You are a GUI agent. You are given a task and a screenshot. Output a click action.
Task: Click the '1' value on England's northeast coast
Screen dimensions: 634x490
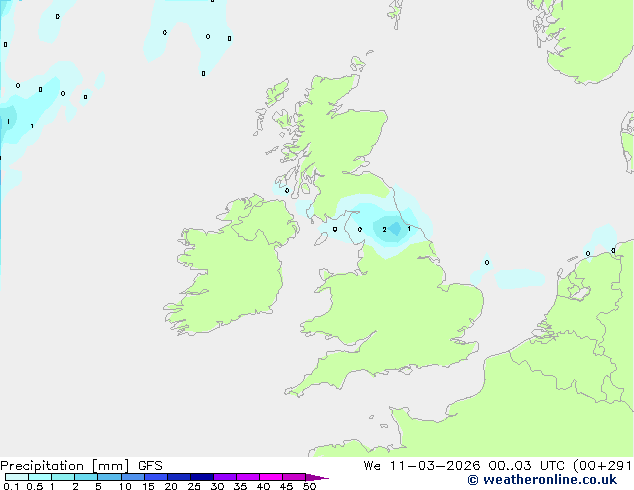coord(409,229)
